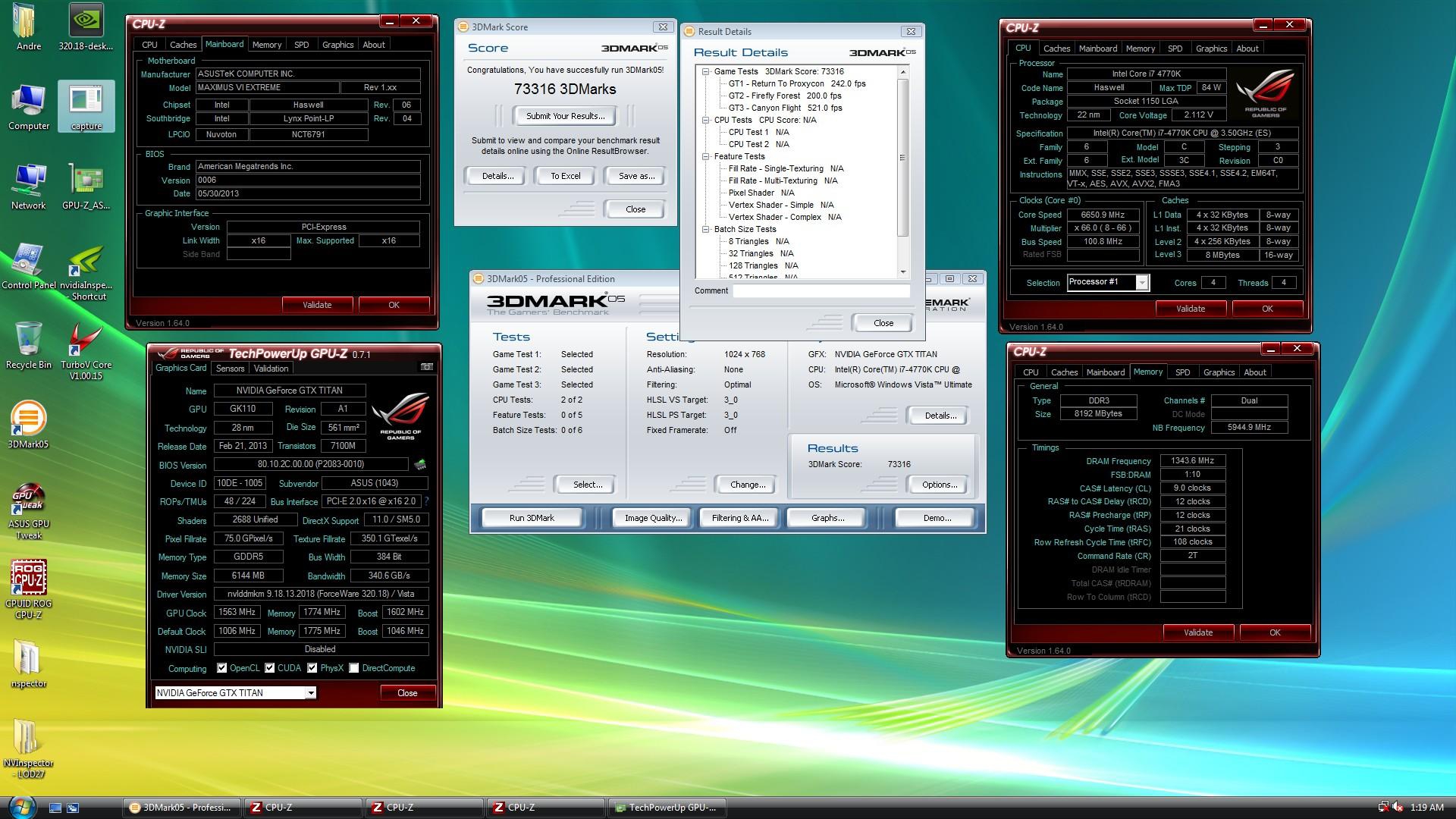Toggle the CUDA checkbox in GPU-Z
This screenshot has height=819, width=1456.
pos(269,668)
